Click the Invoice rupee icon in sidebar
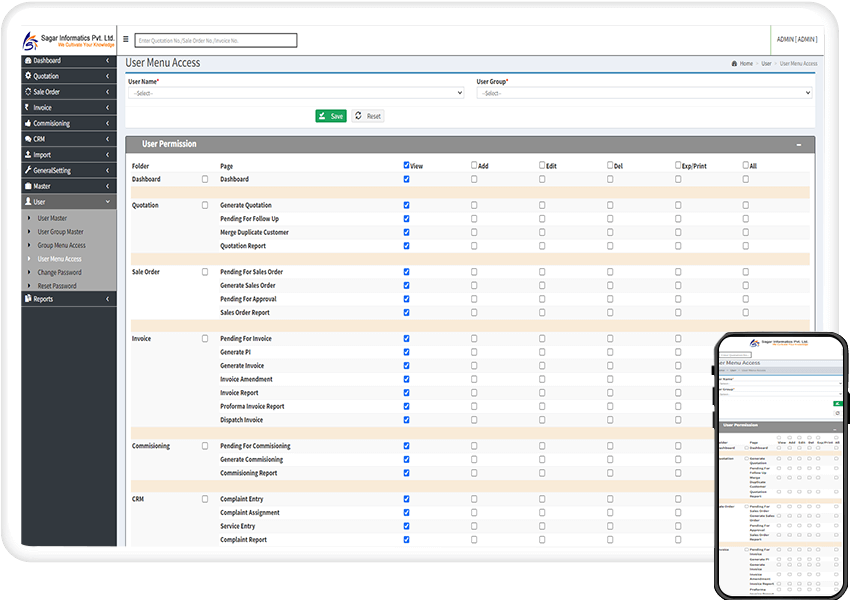Image resolution: width=850 pixels, height=600 pixels. [x=27, y=107]
